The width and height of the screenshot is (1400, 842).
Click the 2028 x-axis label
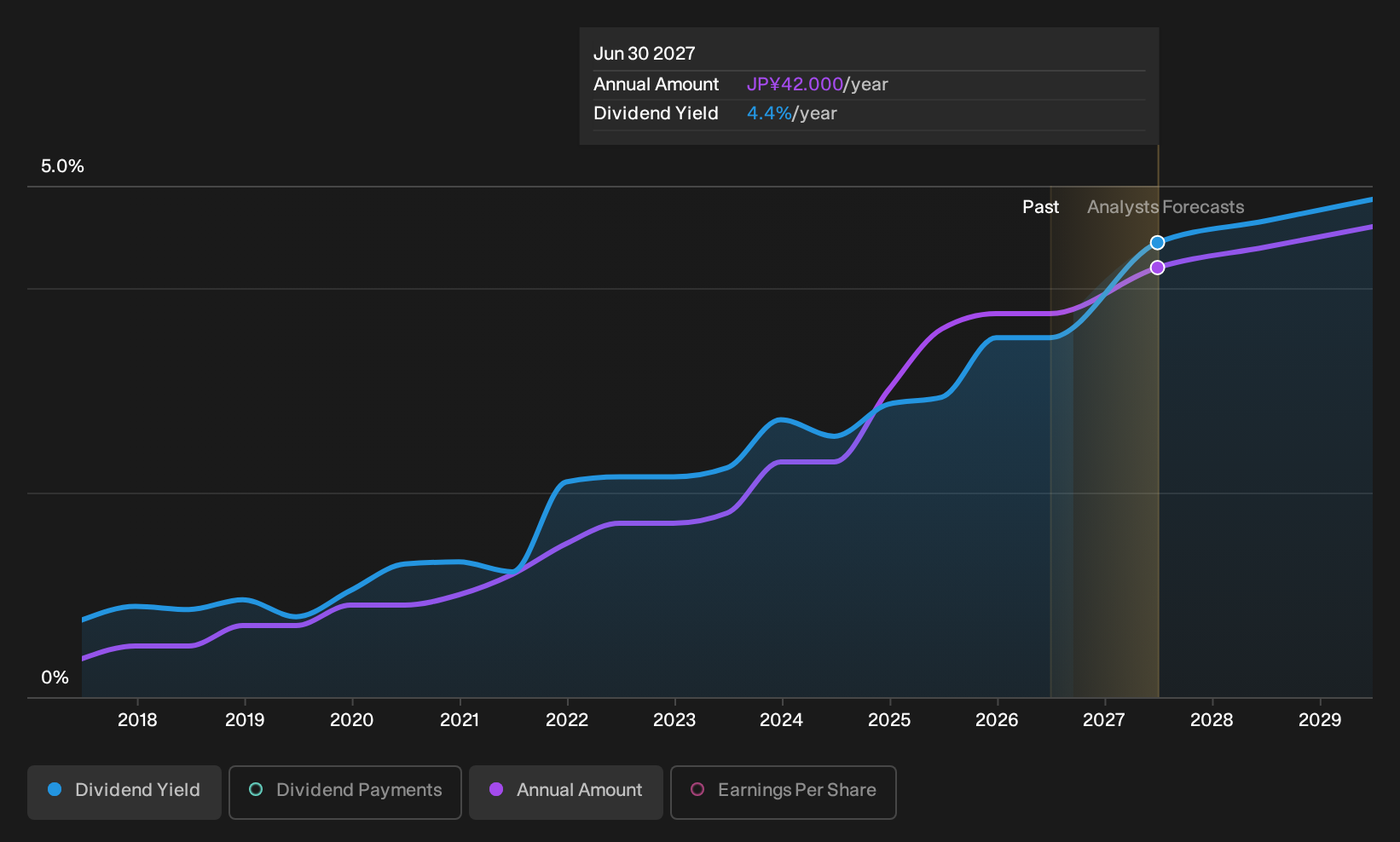(x=1212, y=720)
